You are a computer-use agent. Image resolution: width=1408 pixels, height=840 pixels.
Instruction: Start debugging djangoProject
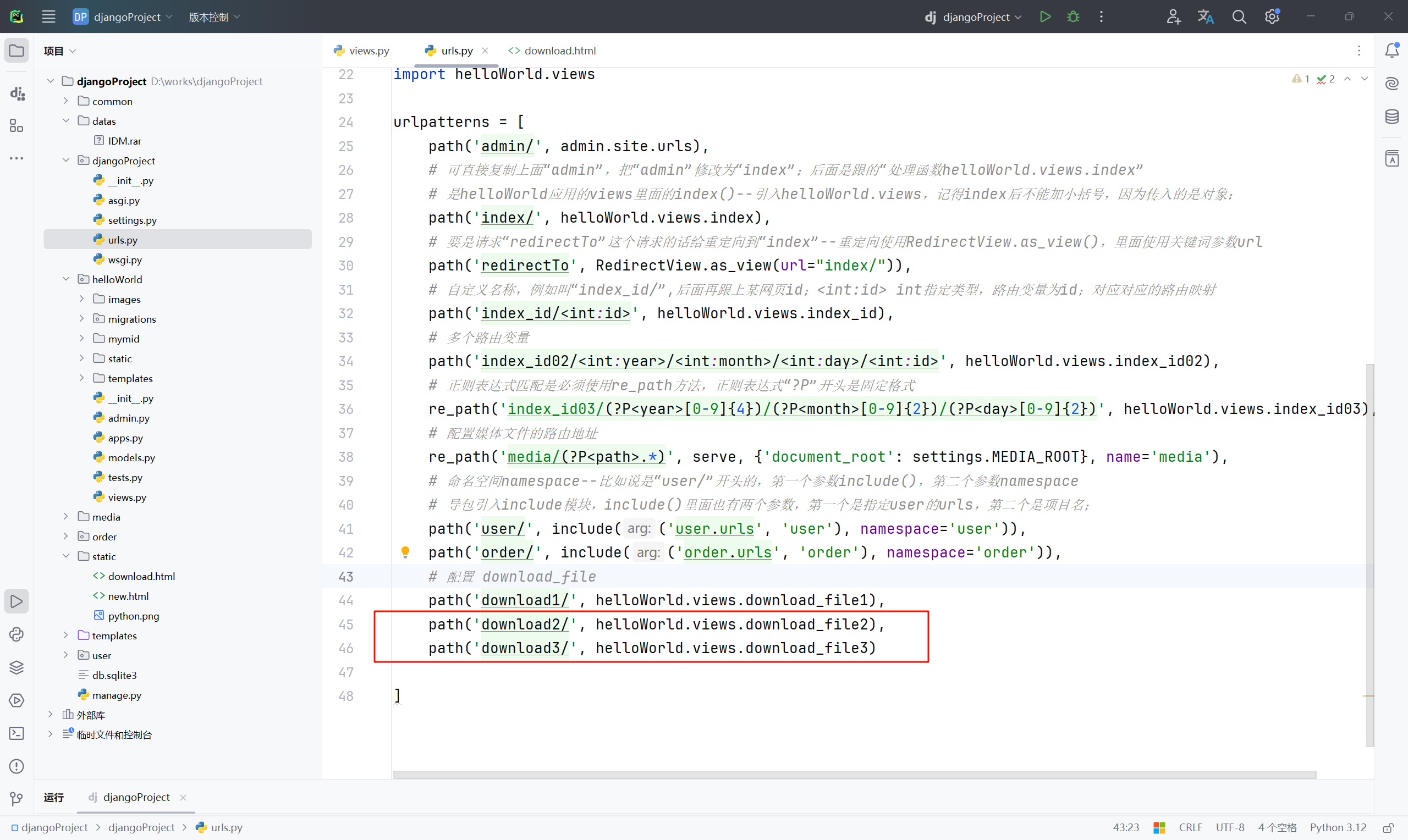click(x=1073, y=16)
